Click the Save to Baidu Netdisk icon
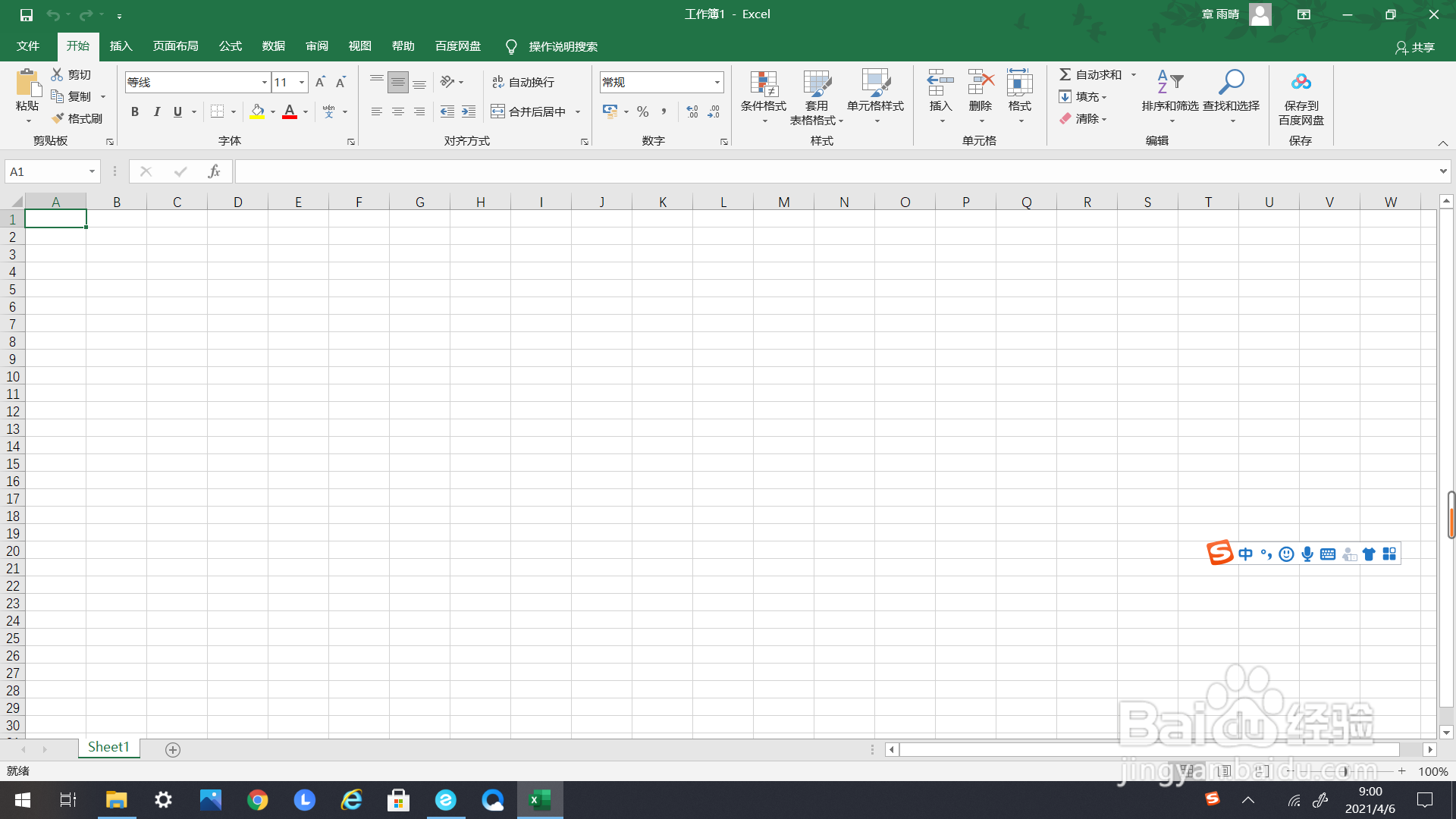Viewport: 1456px width, 819px height. (1301, 83)
